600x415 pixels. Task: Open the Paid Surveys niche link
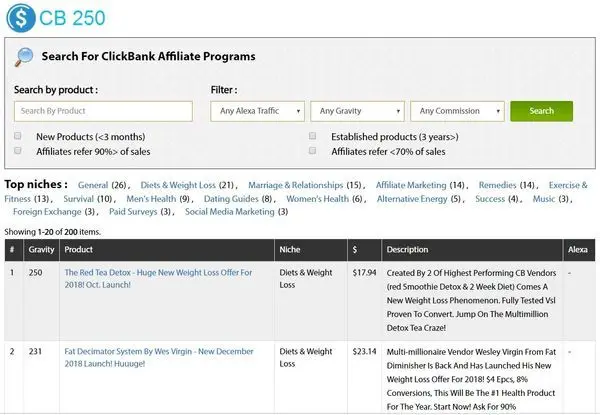click(133, 212)
